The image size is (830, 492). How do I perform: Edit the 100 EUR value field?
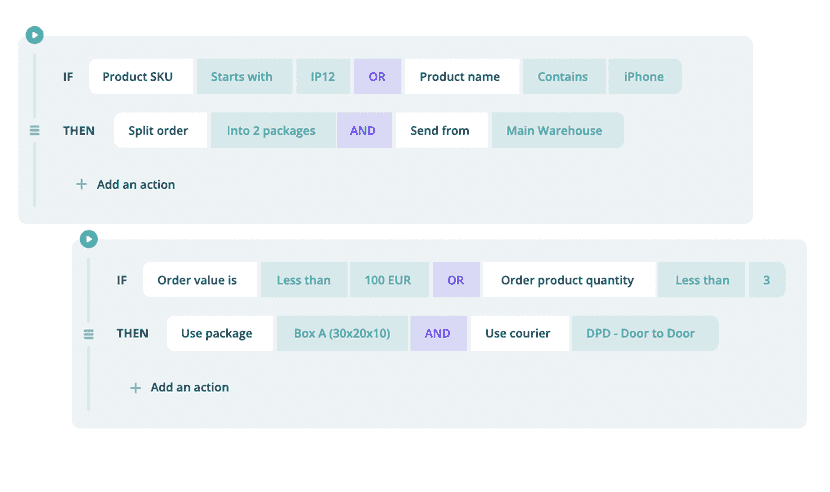pyautogui.click(x=388, y=280)
